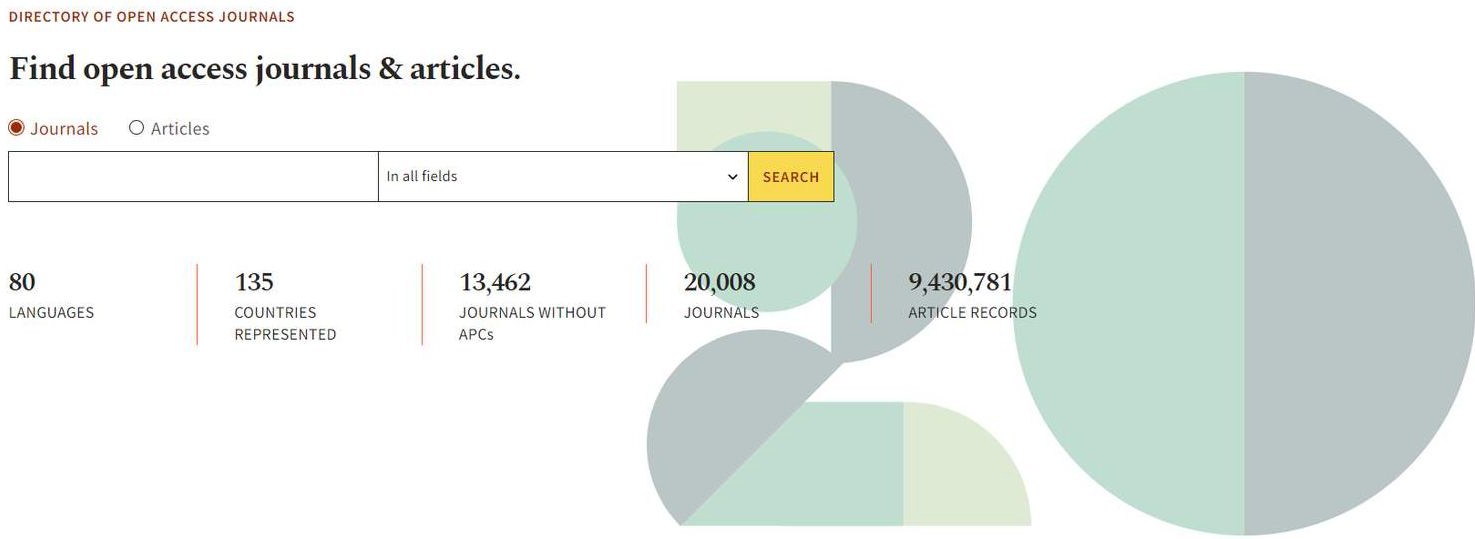The height and width of the screenshot is (539, 1475).
Task: Click the JOURNALS WITHOUT APCs label
Action: pos(532,324)
